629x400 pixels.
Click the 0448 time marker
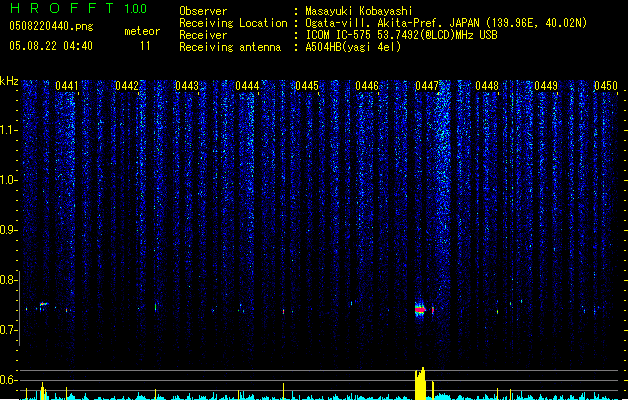coord(487,86)
